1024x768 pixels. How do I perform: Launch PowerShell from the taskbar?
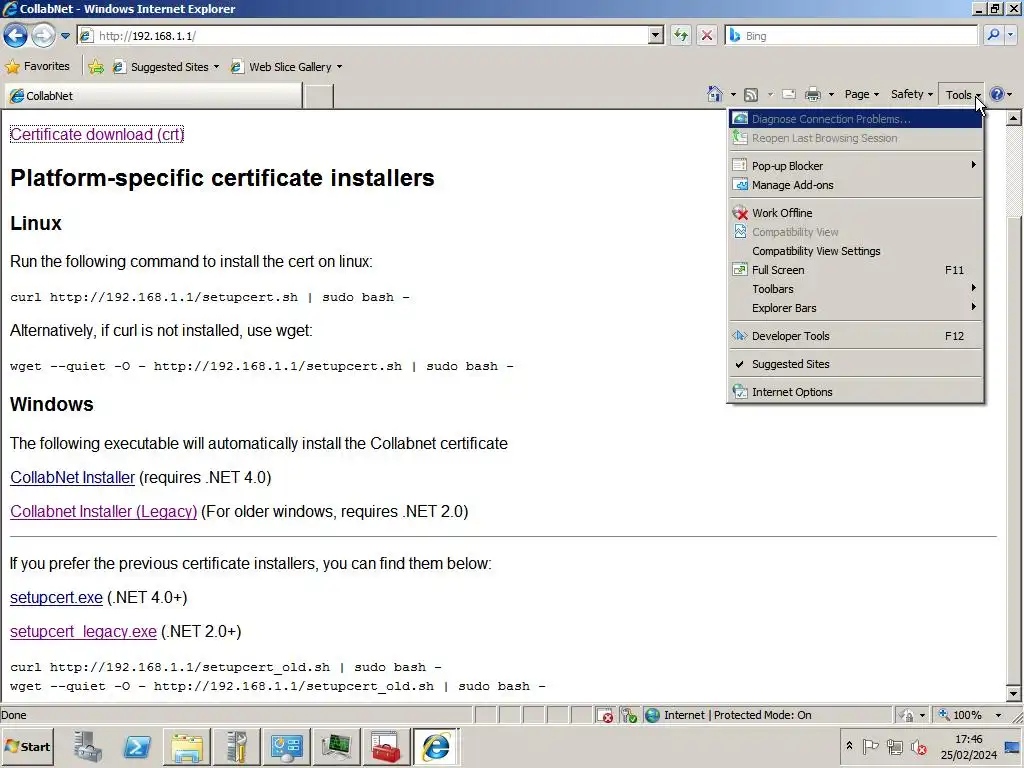[137, 747]
